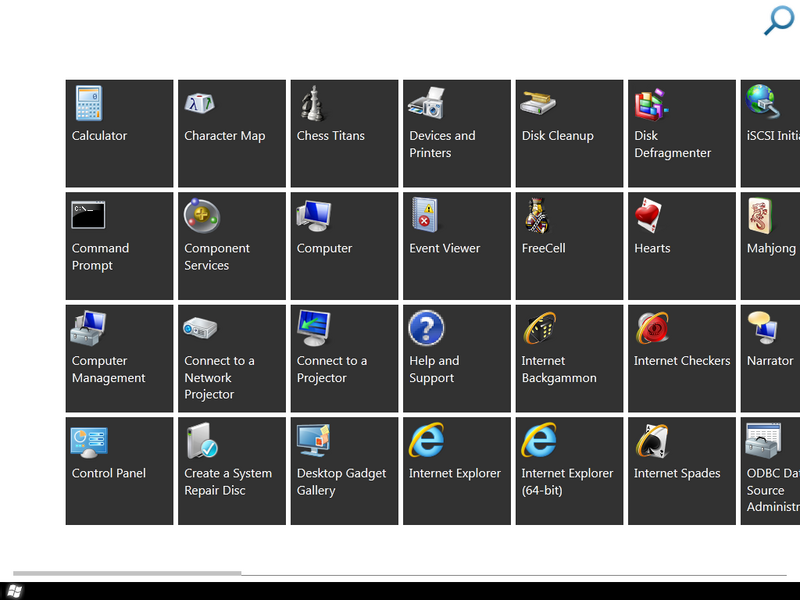Click the 'Disk Cleanup' label
This screenshot has height=600, width=800.
(558, 136)
